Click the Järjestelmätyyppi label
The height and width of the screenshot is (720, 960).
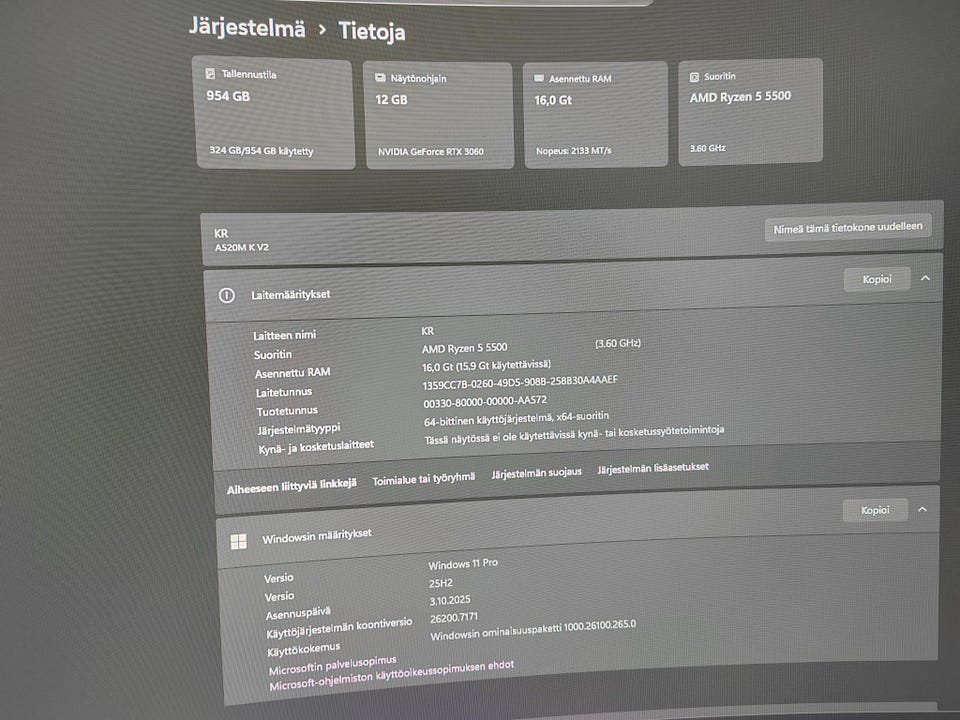tap(299, 429)
